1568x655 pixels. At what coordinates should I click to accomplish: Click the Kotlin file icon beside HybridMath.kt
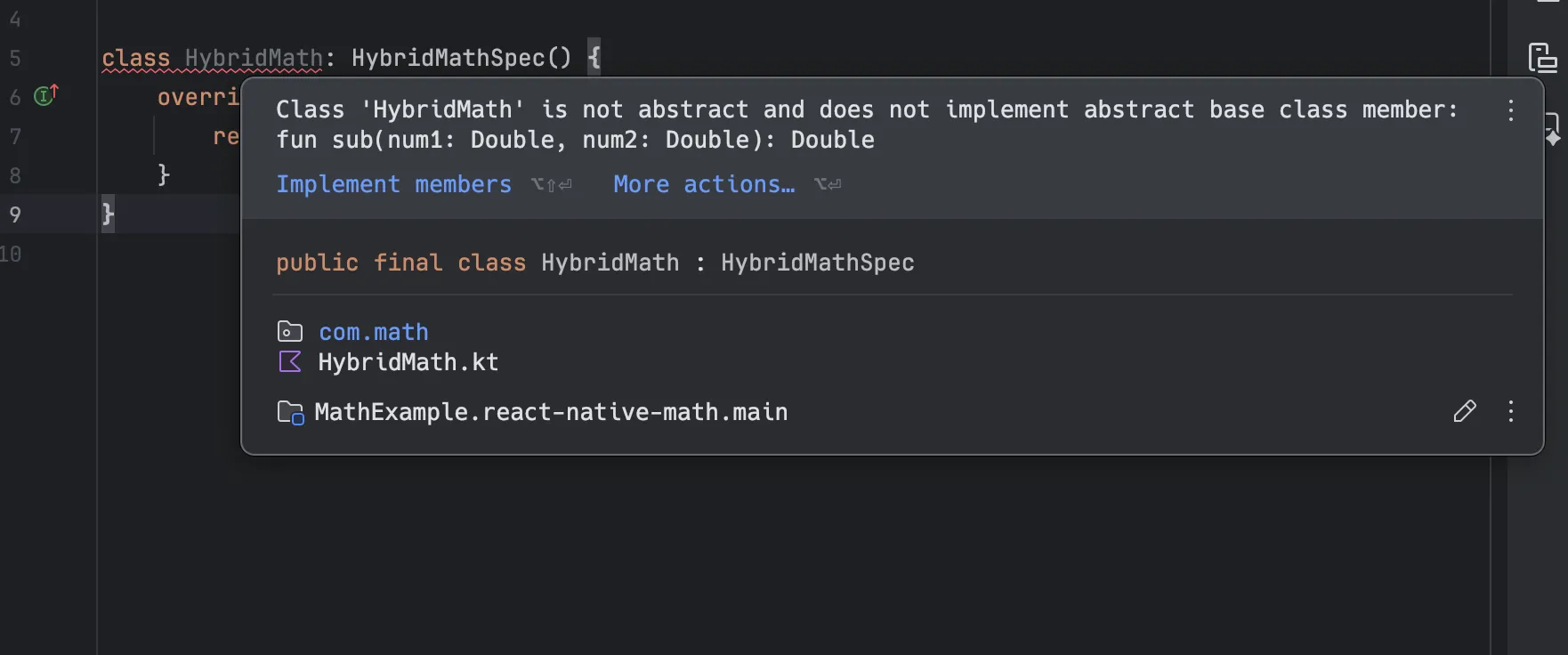coord(289,361)
